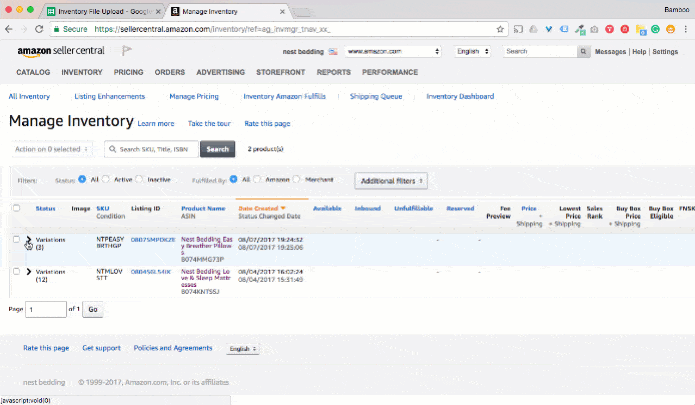Image resolution: width=695 pixels, height=405 pixels.
Task: Open Nest Bedding Easy Breather Pillow link
Action: coord(207,245)
